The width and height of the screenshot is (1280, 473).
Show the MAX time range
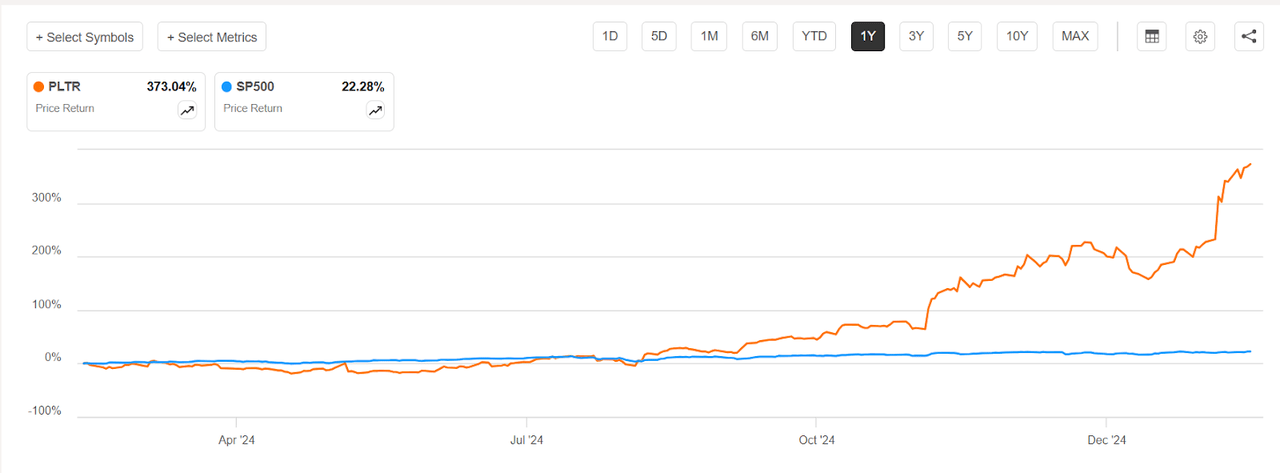[x=1075, y=37]
